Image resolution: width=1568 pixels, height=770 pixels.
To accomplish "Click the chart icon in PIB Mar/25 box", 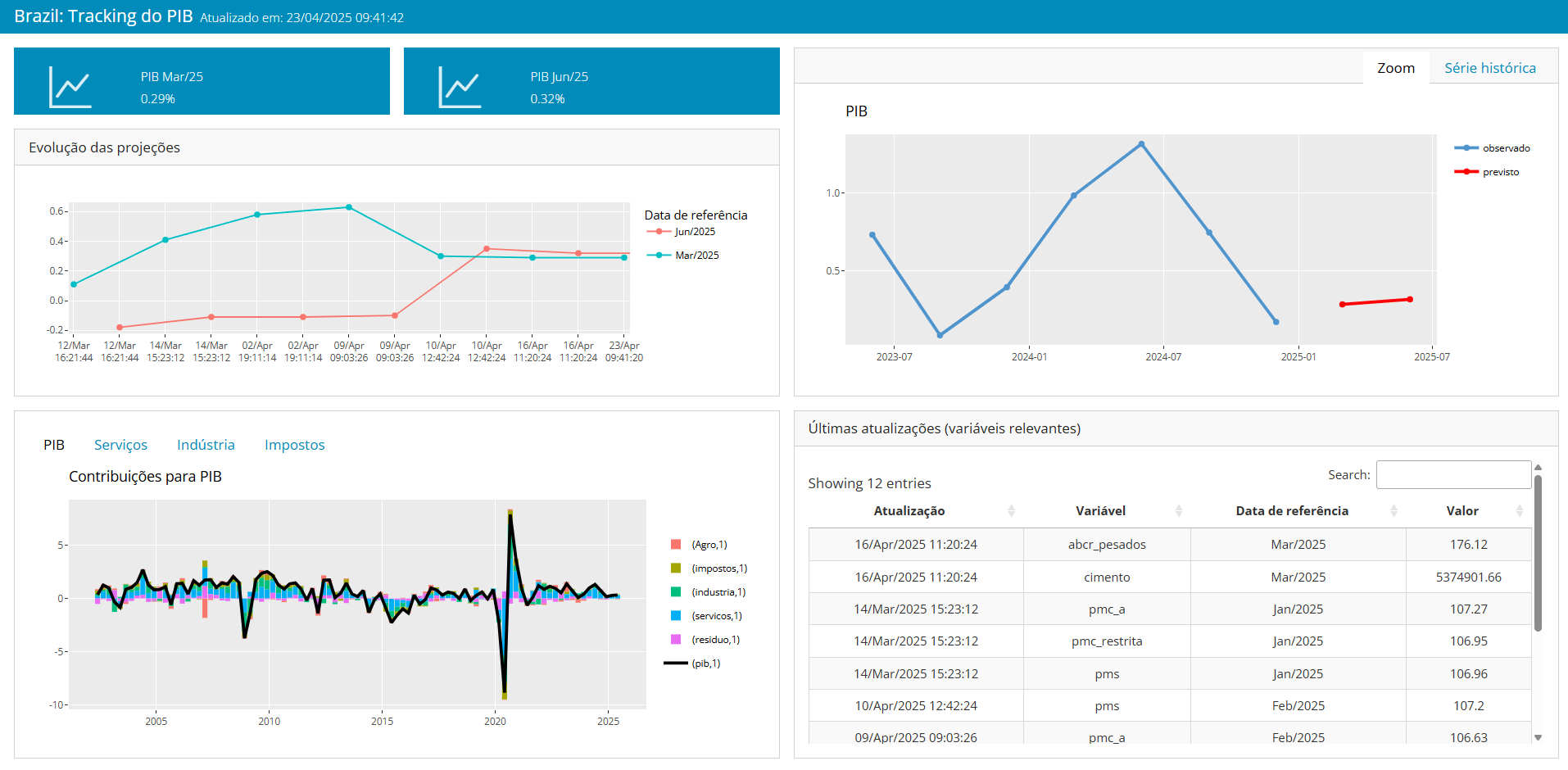I will (x=70, y=87).
